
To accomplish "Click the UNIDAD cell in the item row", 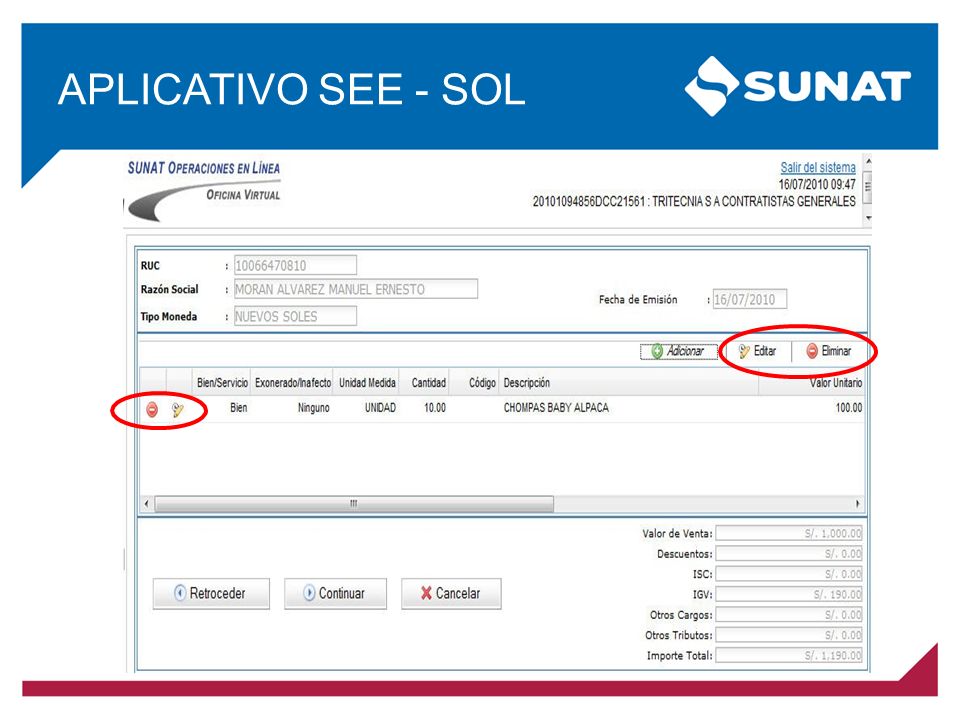I will (380, 408).
